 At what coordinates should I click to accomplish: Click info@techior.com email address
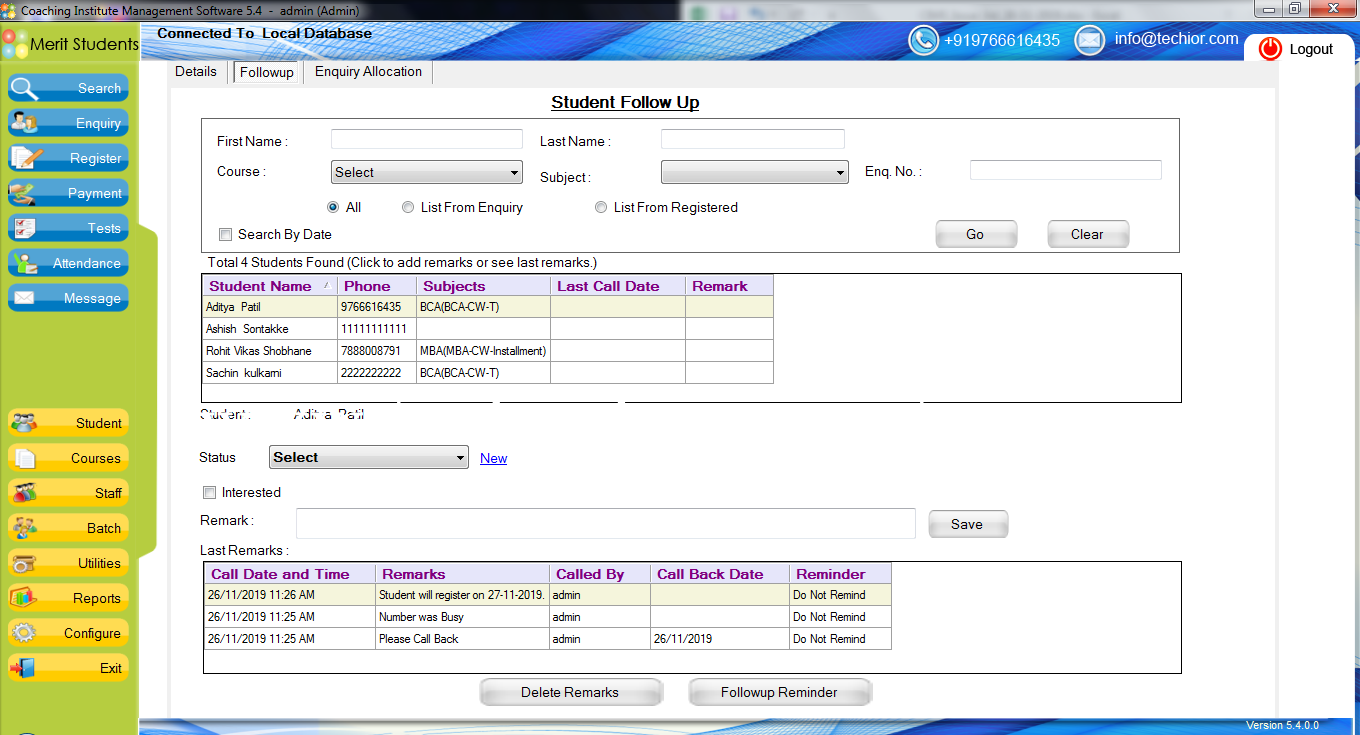point(1177,39)
